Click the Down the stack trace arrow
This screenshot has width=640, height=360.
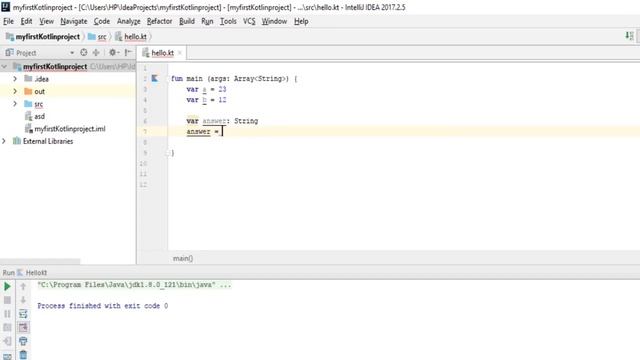[23, 300]
